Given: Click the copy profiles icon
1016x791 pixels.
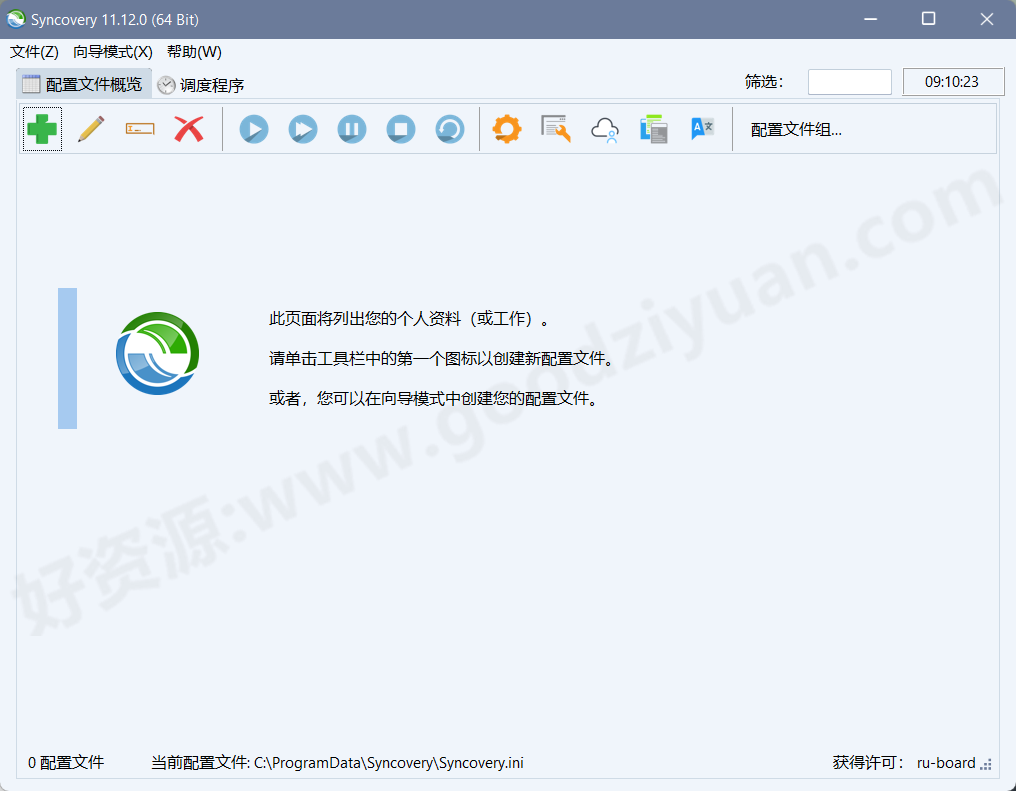Looking at the screenshot, I should click(653, 129).
